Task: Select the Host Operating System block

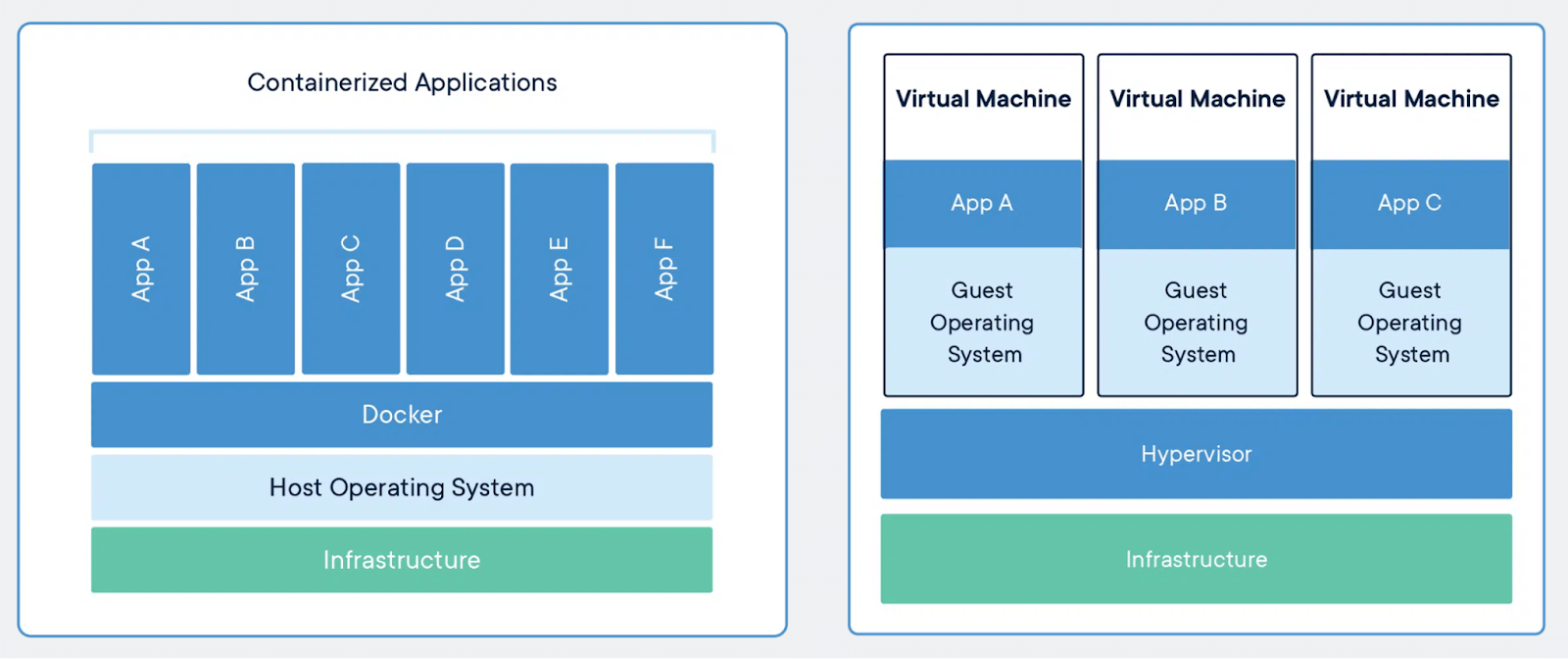Action: tap(402, 487)
